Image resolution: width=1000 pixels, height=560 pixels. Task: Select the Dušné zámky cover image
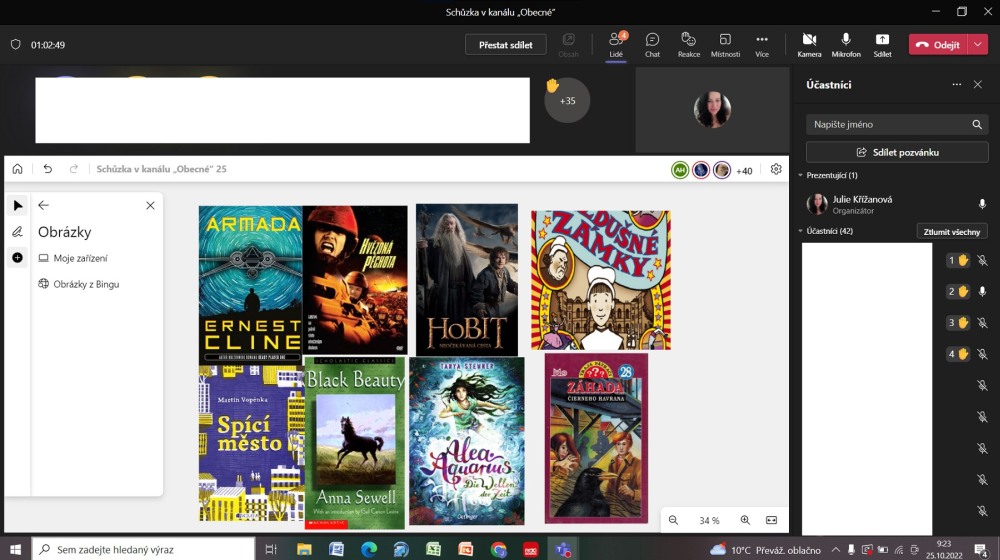click(601, 280)
